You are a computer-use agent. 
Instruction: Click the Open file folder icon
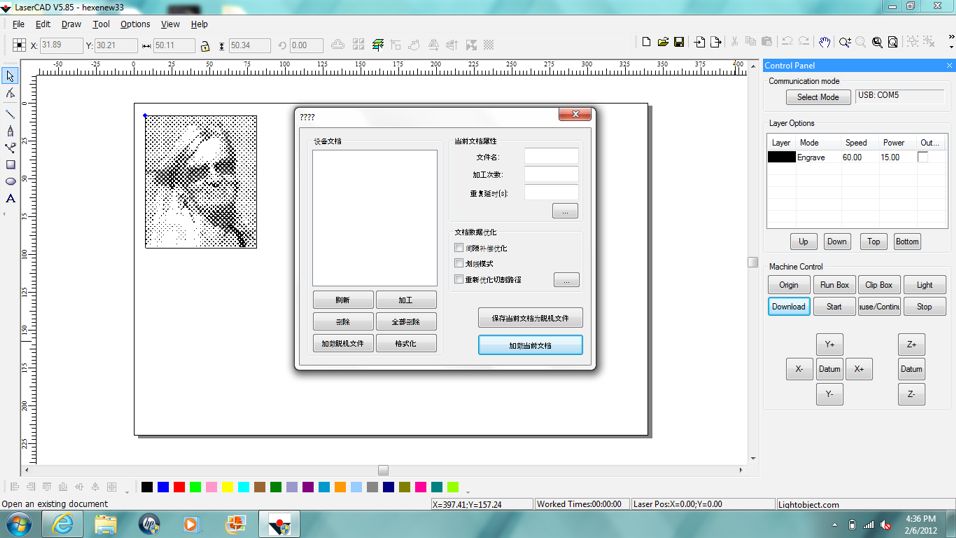pos(662,42)
